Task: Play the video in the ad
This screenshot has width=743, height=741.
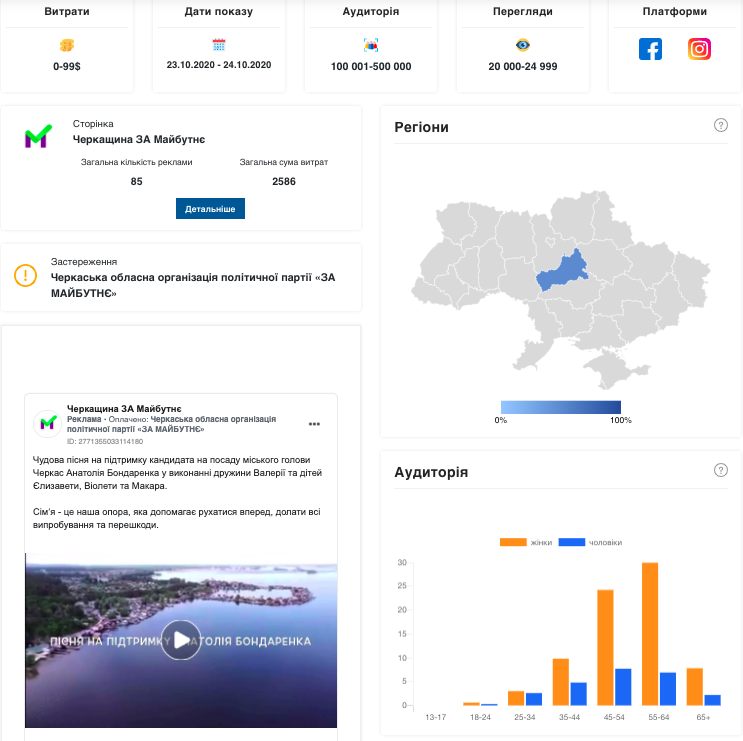Action: pyautogui.click(x=181, y=640)
